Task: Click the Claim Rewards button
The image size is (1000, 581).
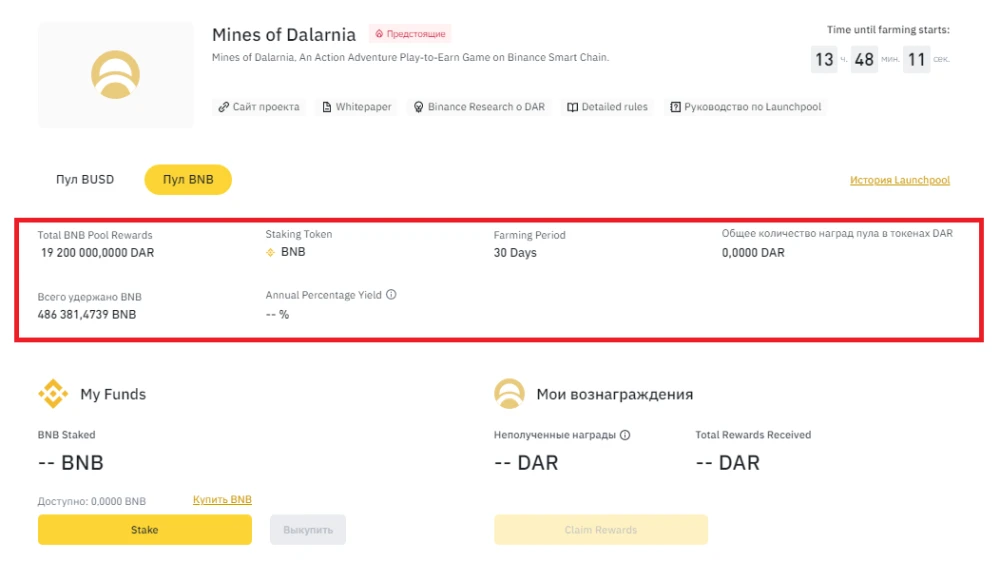Action: (601, 530)
